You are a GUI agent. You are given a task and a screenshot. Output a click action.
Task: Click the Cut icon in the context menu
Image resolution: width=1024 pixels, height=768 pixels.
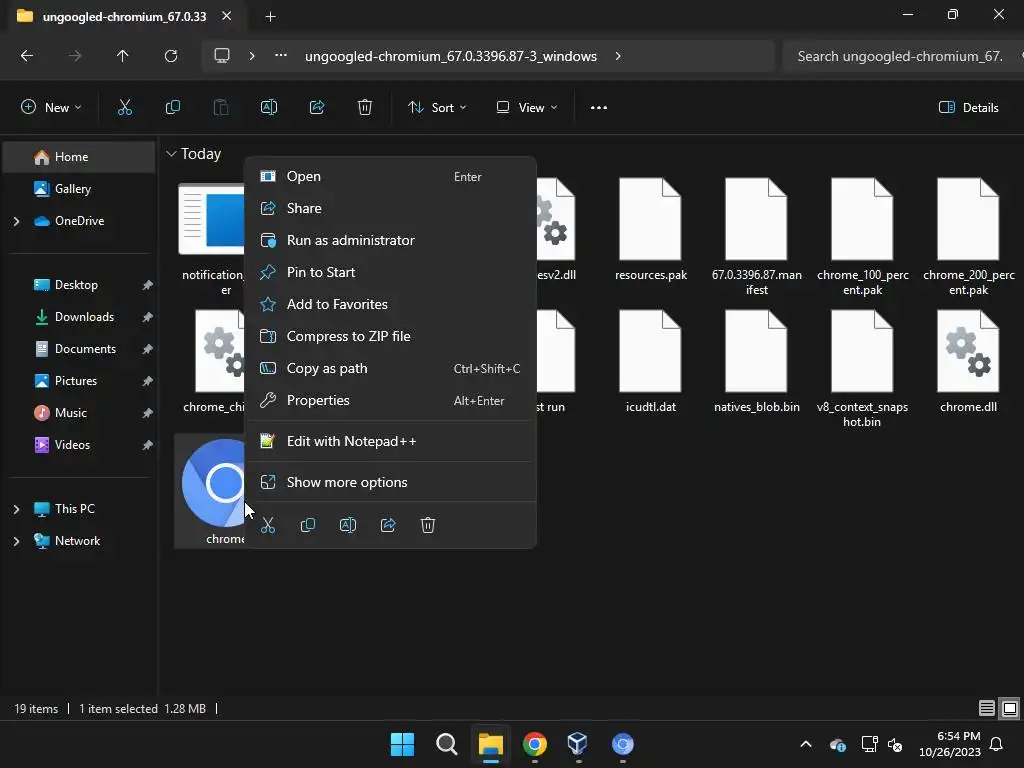(x=268, y=525)
